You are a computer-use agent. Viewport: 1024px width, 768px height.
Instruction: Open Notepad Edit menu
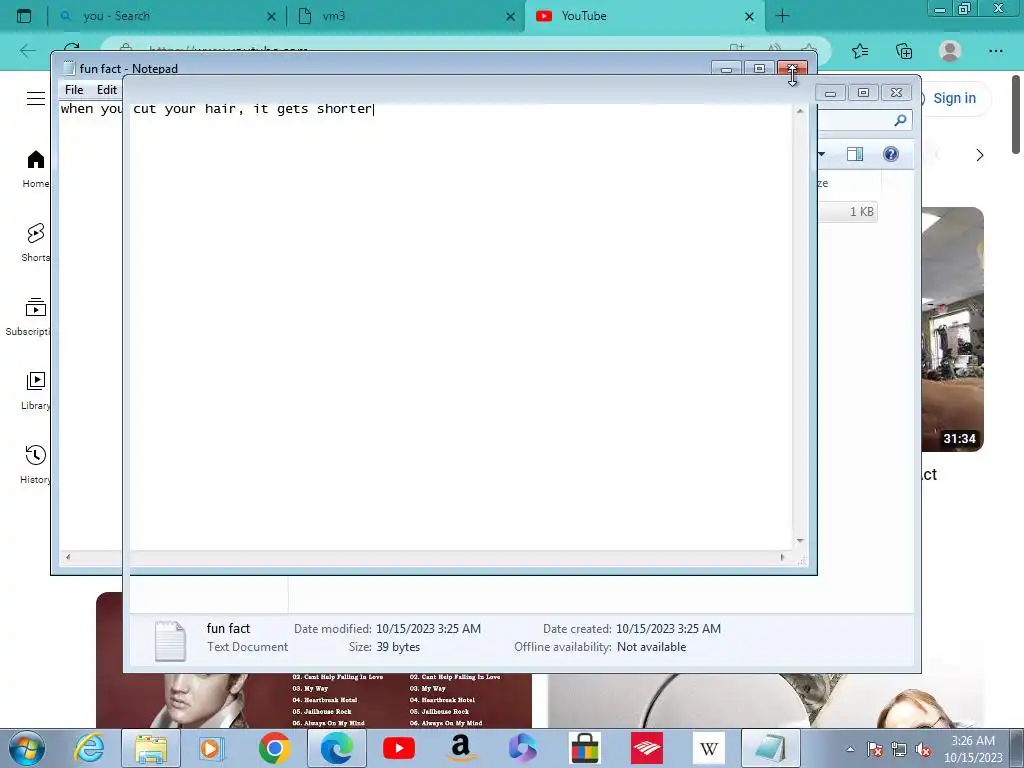pyautogui.click(x=106, y=90)
